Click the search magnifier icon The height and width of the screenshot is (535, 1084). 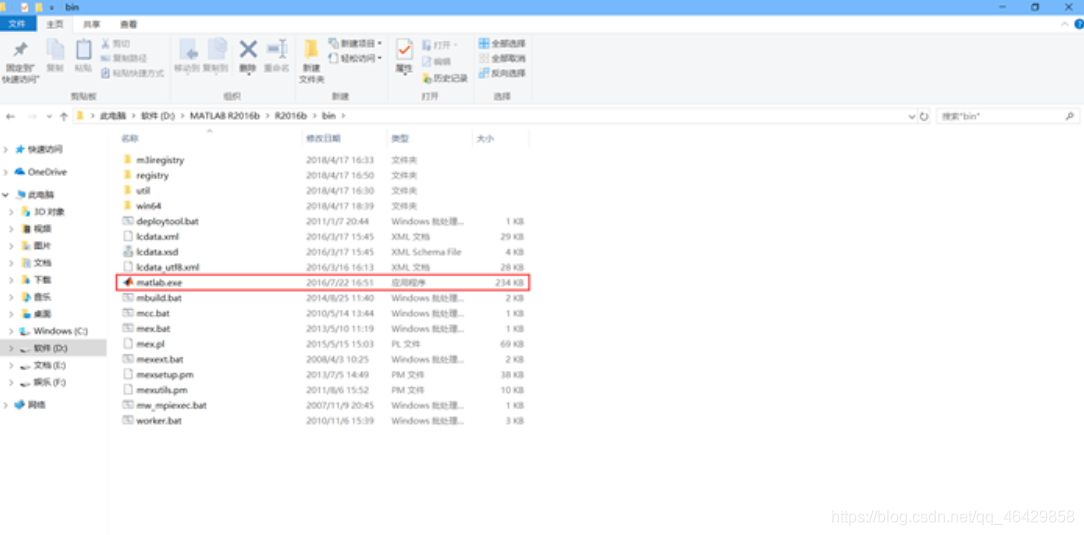pos(1070,117)
